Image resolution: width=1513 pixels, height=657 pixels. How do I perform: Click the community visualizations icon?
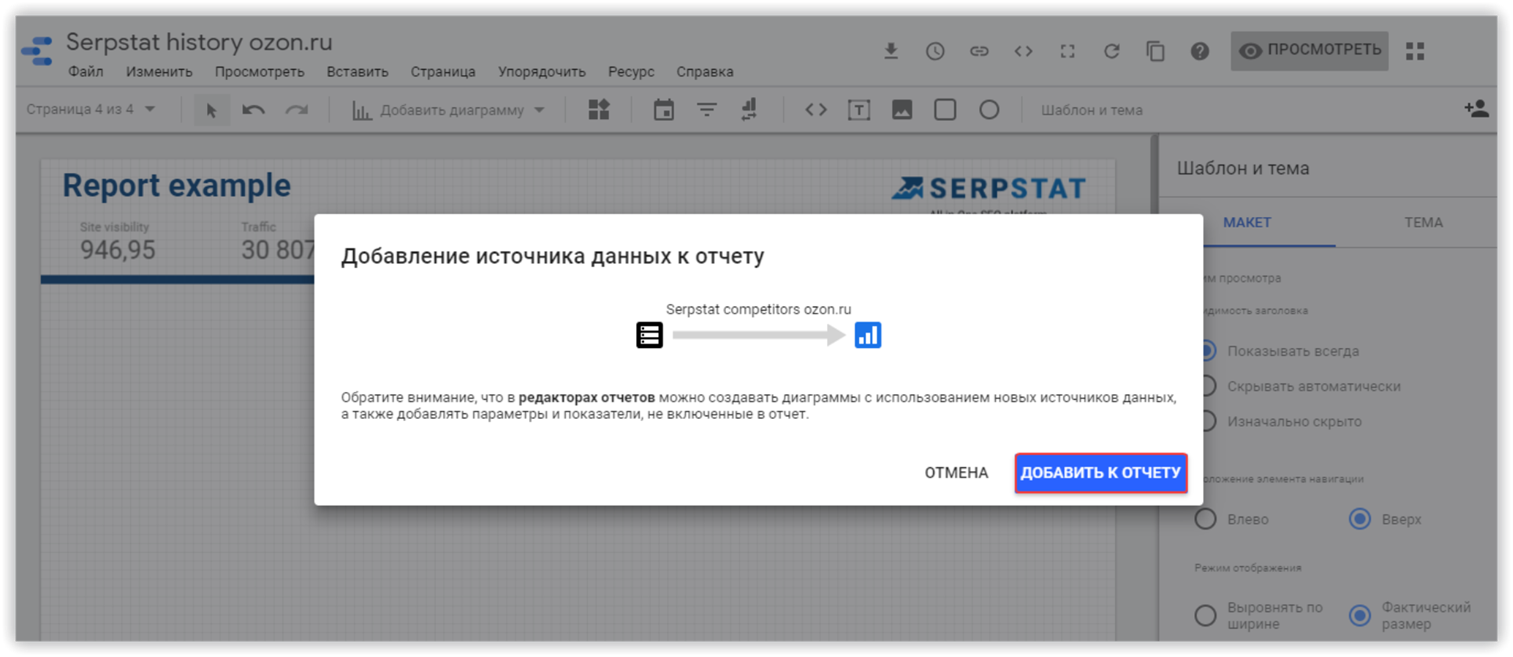(x=599, y=110)
